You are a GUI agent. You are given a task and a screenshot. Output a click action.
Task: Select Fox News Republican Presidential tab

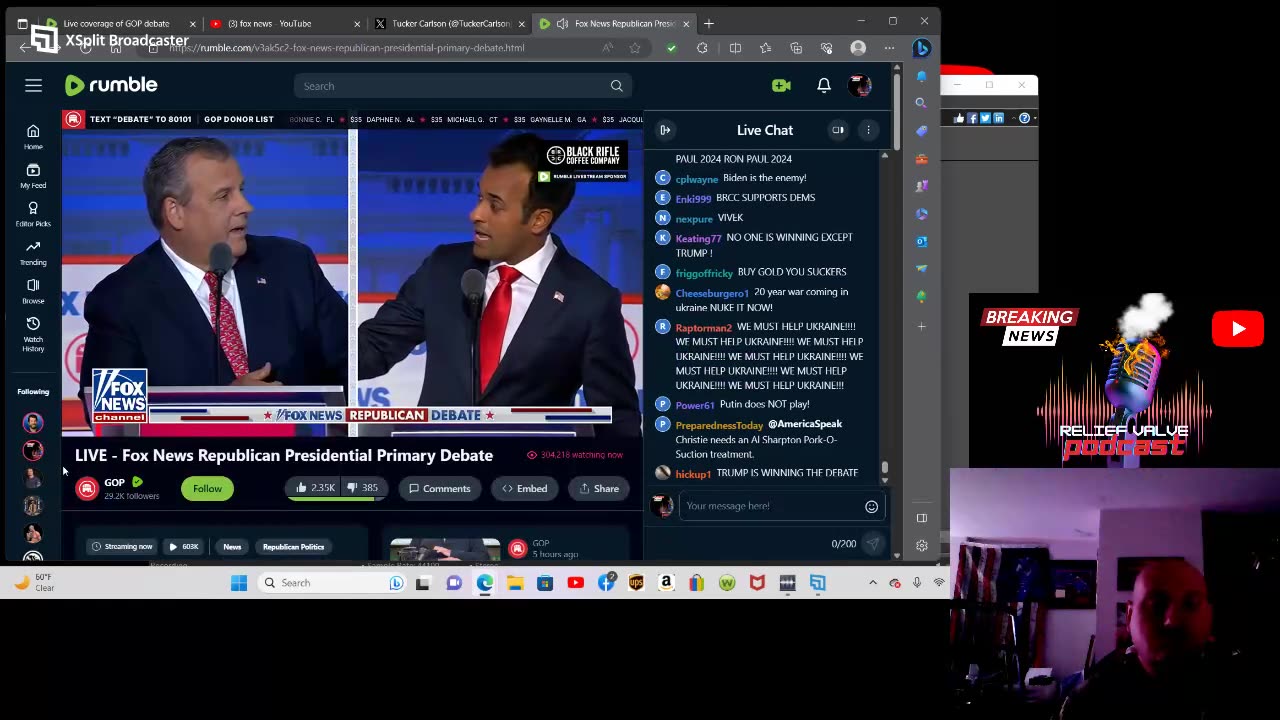(x=626, y=23)
